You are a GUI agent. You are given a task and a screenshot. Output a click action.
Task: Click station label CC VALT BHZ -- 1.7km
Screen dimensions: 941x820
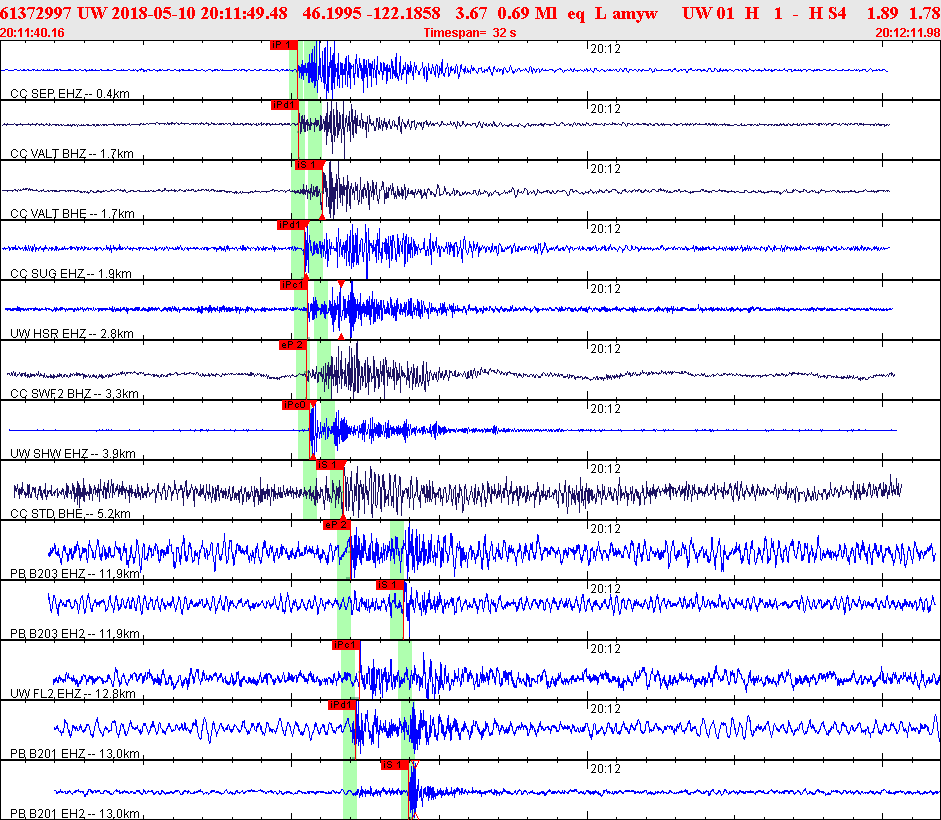(72, 154)
